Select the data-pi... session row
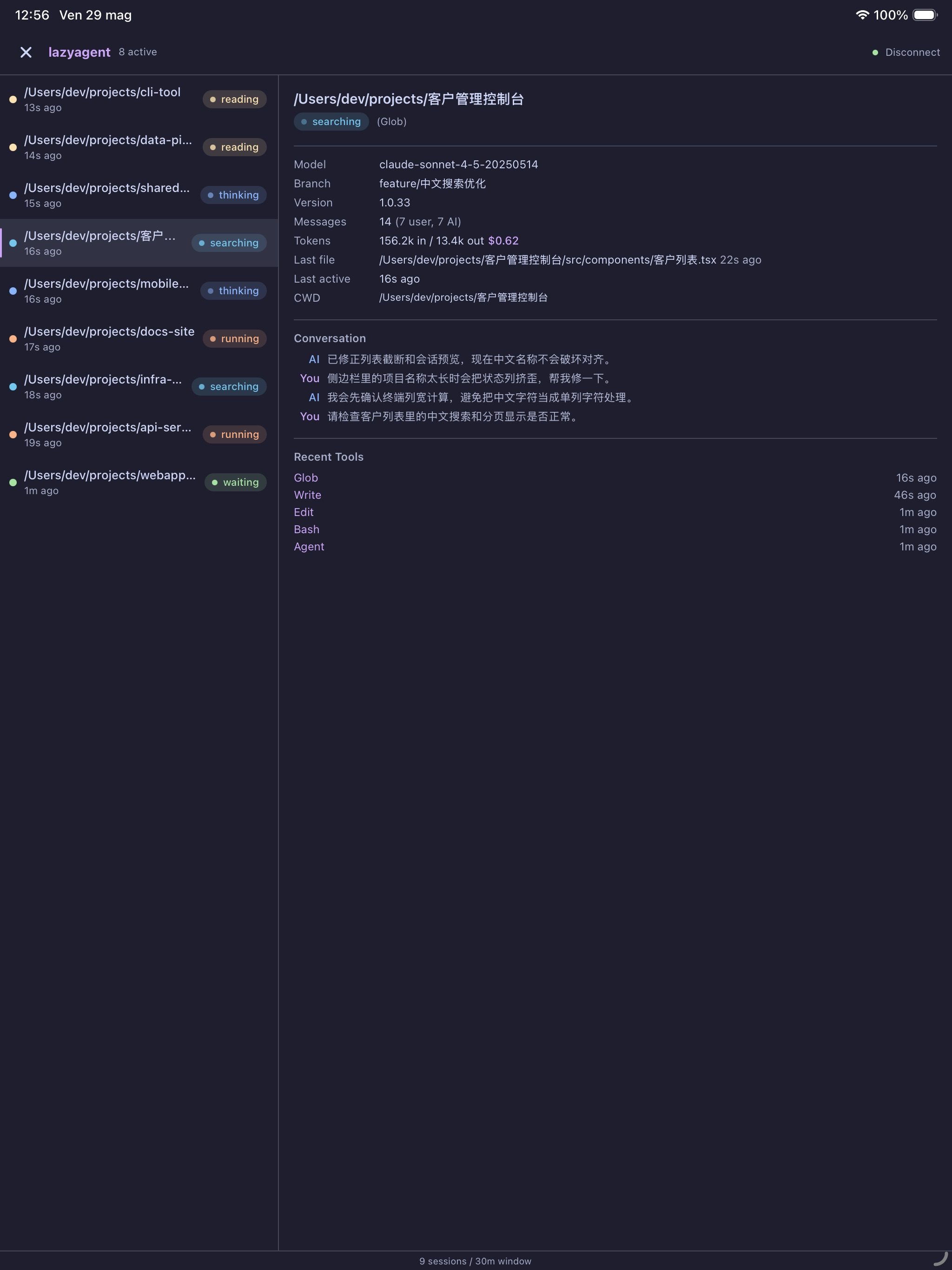 pos(139,147)
